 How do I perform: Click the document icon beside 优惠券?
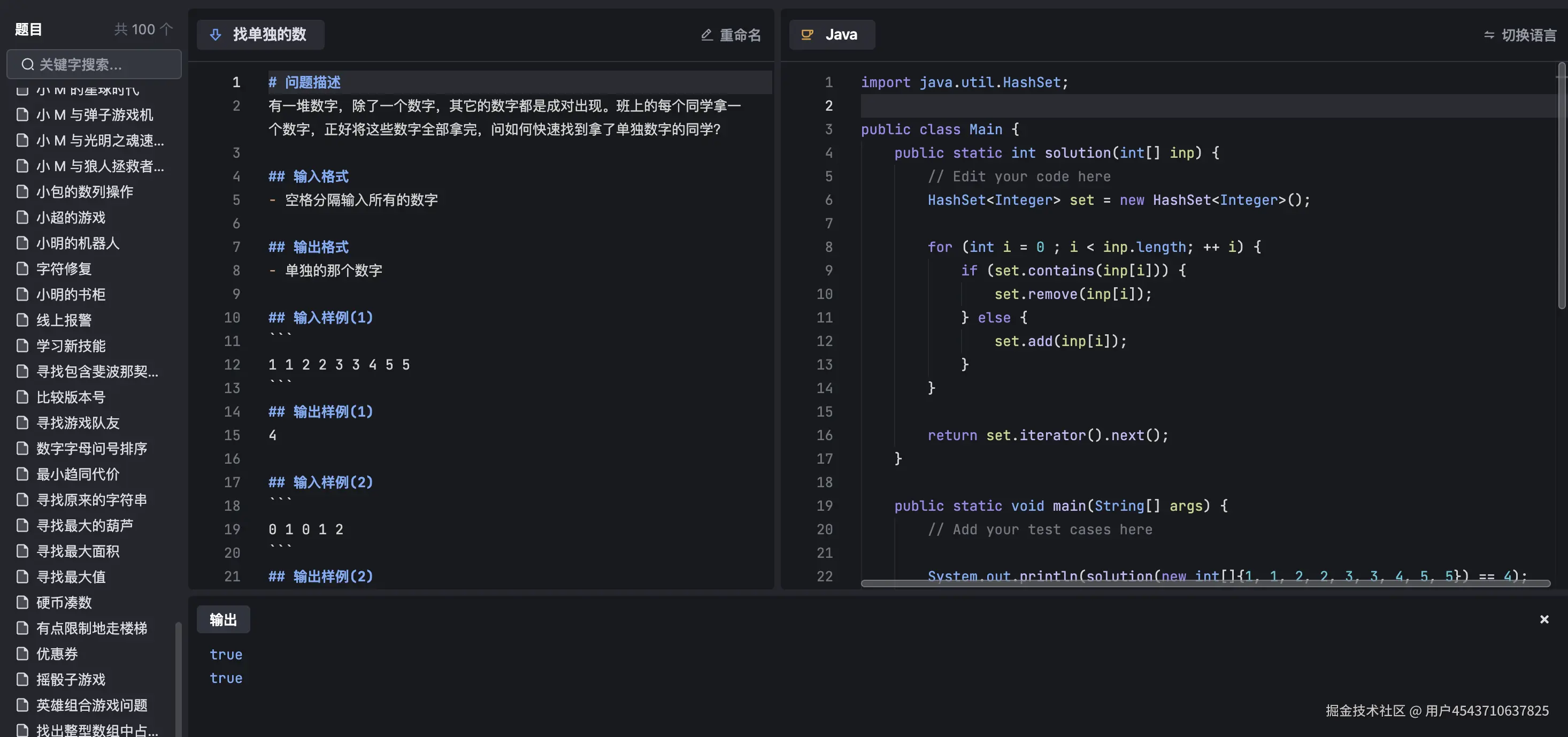(22, 654)
